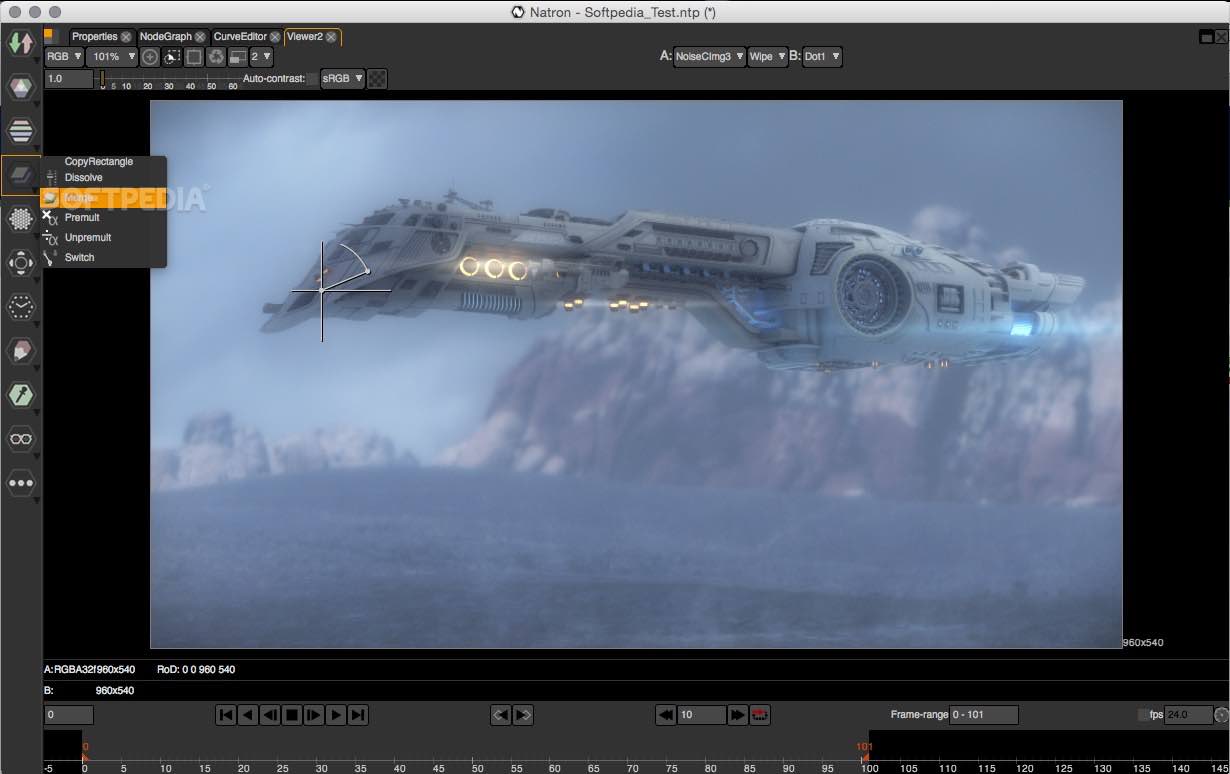The height and width of the screenshot is (774, 1230).
Task: Open the A input NoiseCImg3 dropdown
Action: (710, 56)
